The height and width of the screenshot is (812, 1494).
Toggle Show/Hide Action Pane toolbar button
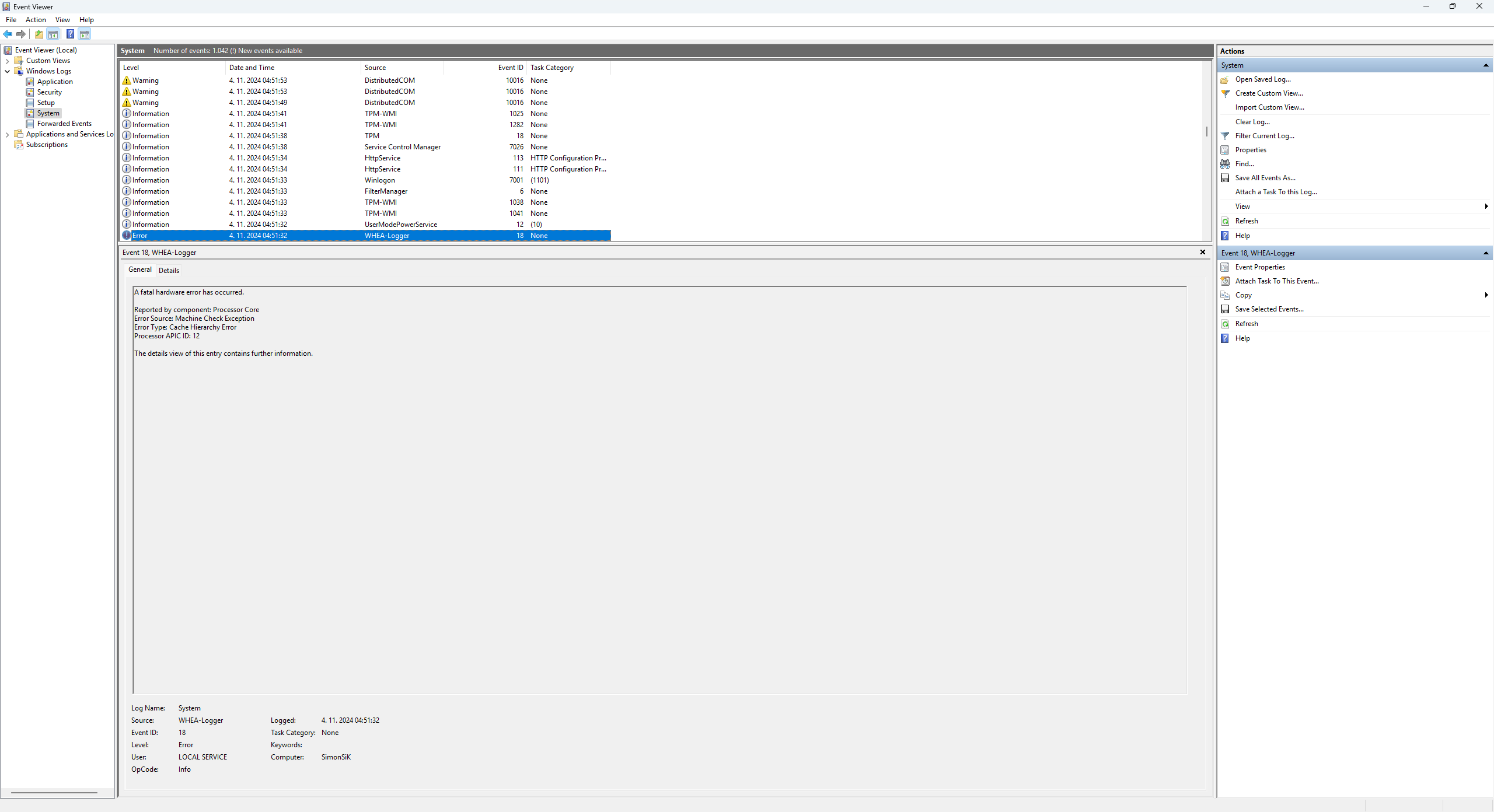[x=85, y=34]
